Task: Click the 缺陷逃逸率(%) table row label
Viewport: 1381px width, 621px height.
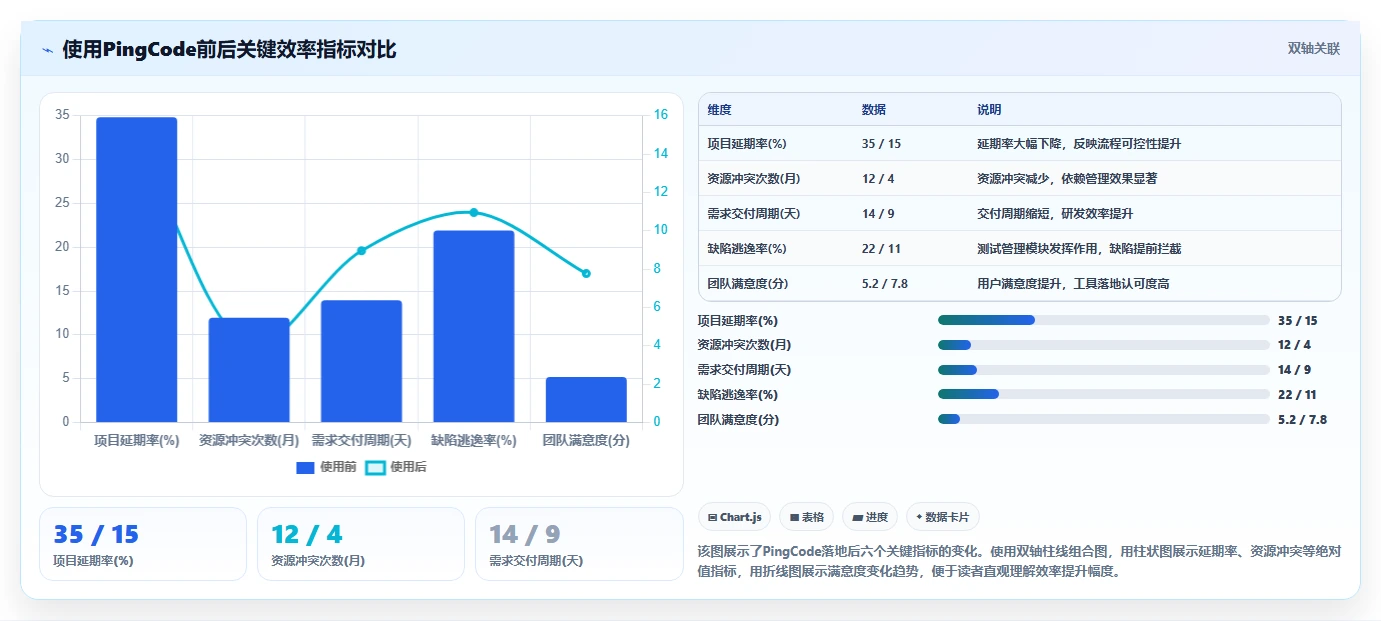Action: tap(747, 249)
